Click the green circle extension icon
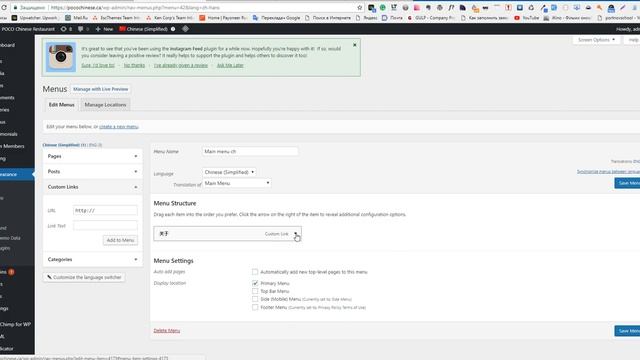Viewport: 640px width, 360px height. click(x=382, y=7)
